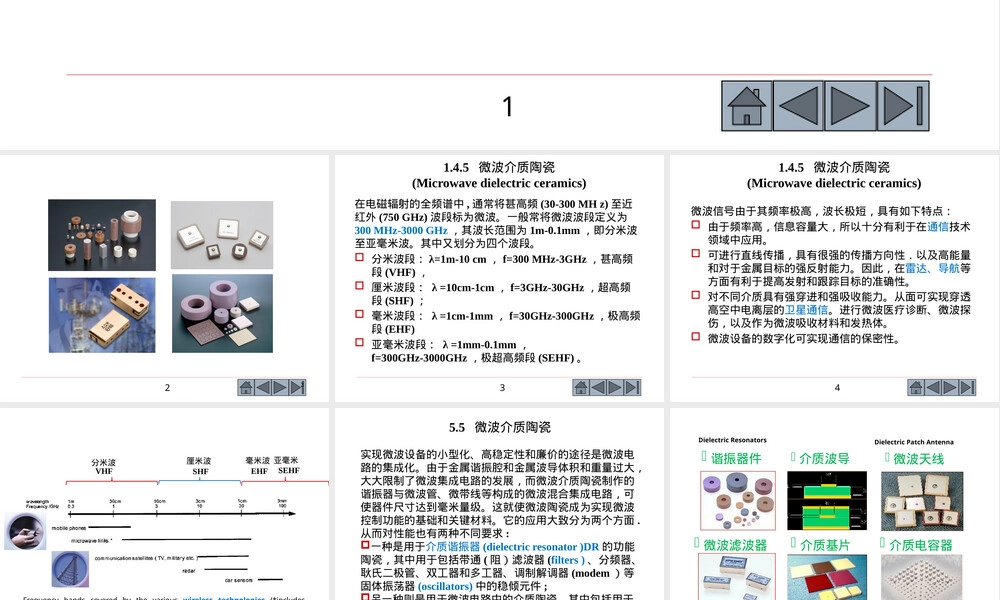Click the small End icon on slide 2
The image size is (1000, 600).
[297, 387]
